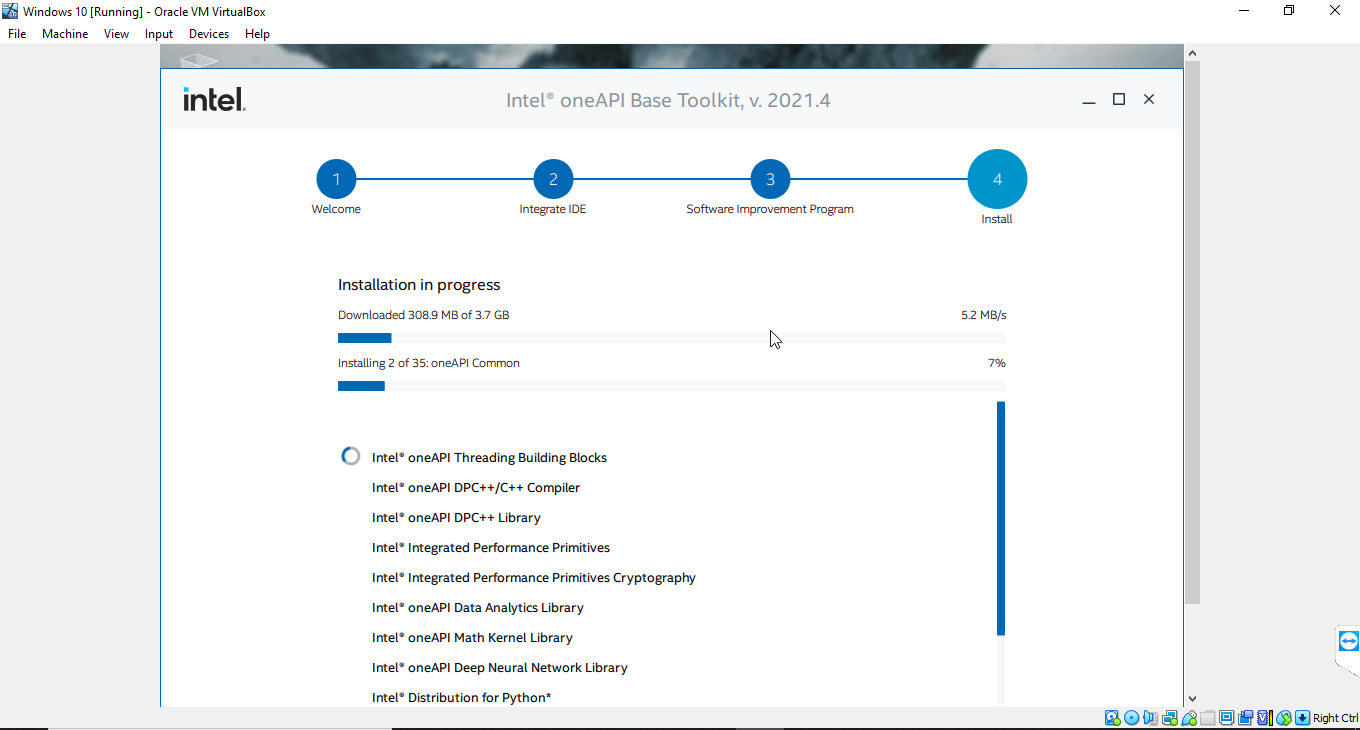
Task: Click the scroll-down arrow on the scrollbar
Action: pos(1192,698)
